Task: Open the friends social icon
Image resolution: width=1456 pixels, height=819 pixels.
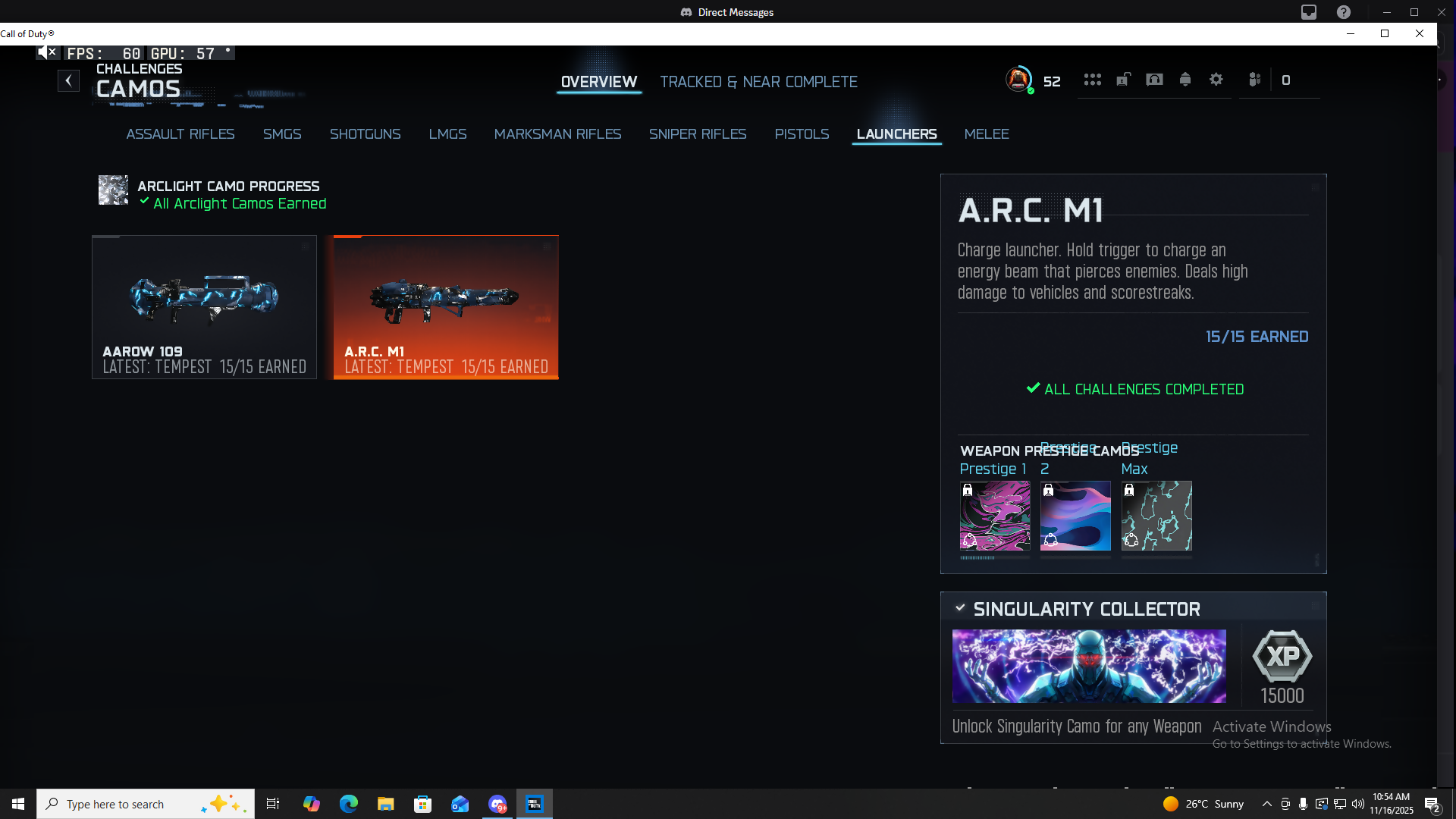Action: (1254, 80)
